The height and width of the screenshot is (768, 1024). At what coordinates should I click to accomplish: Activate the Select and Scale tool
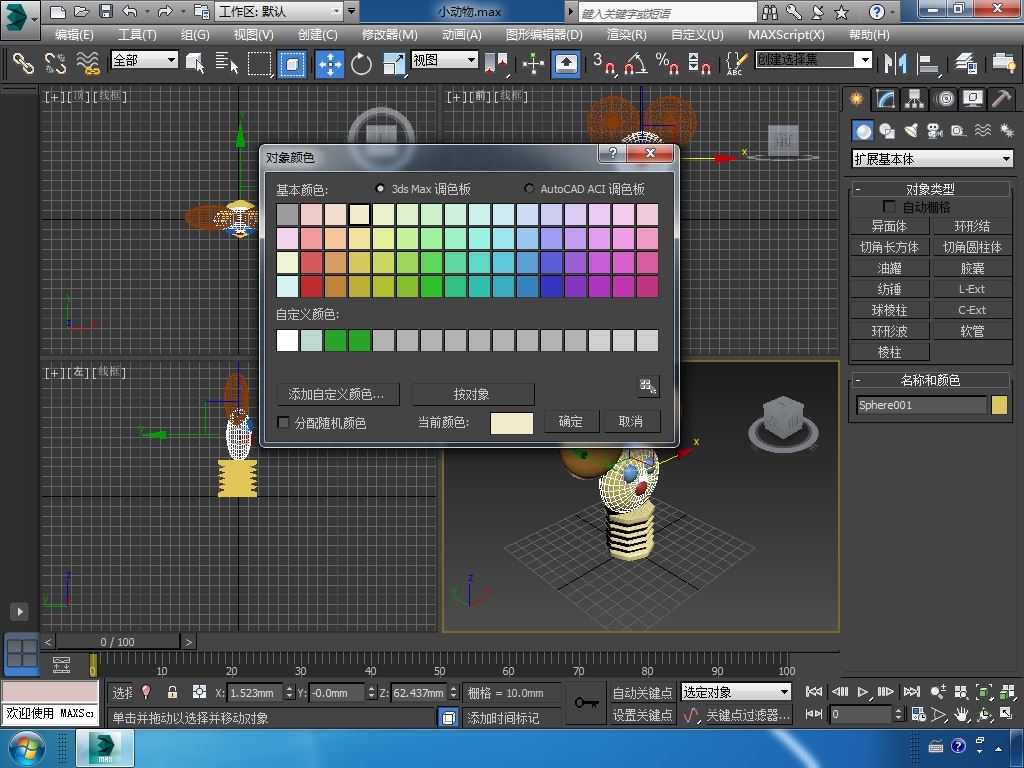[393, 63]
